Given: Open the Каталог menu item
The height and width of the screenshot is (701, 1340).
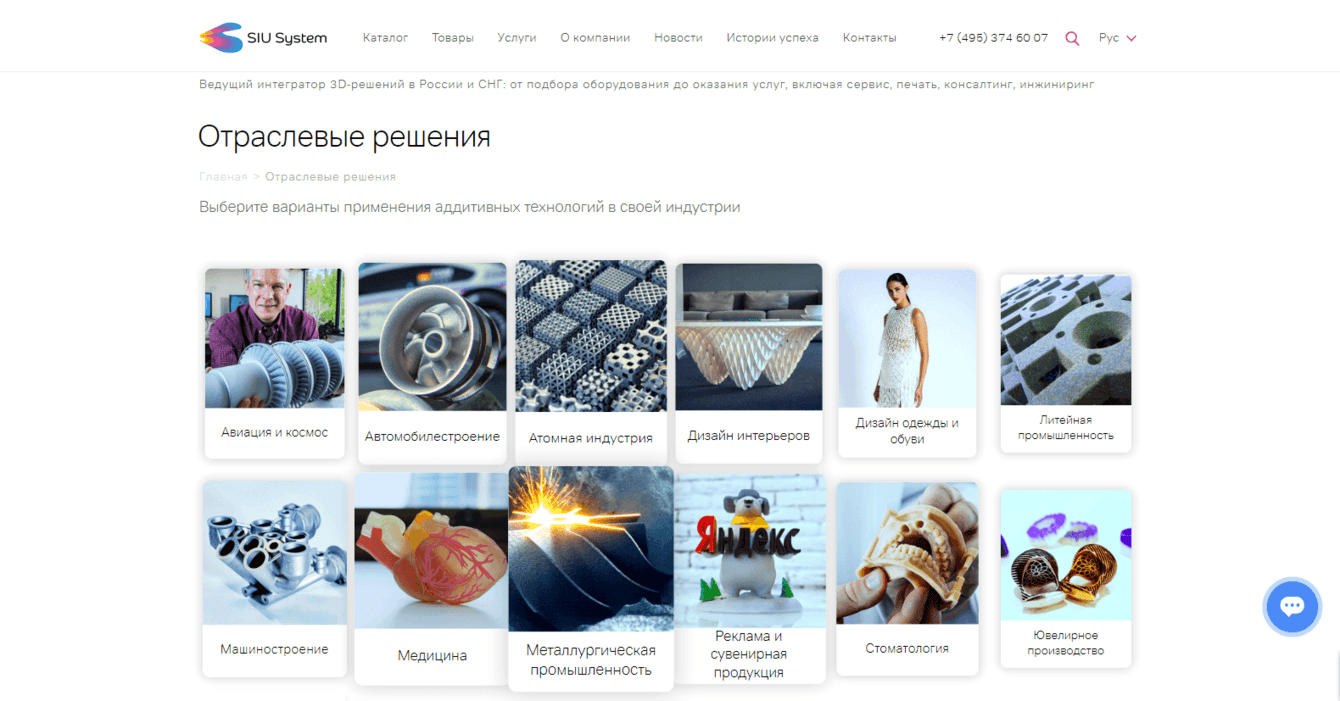Looking at the screenshot, I should pos(385,38).
